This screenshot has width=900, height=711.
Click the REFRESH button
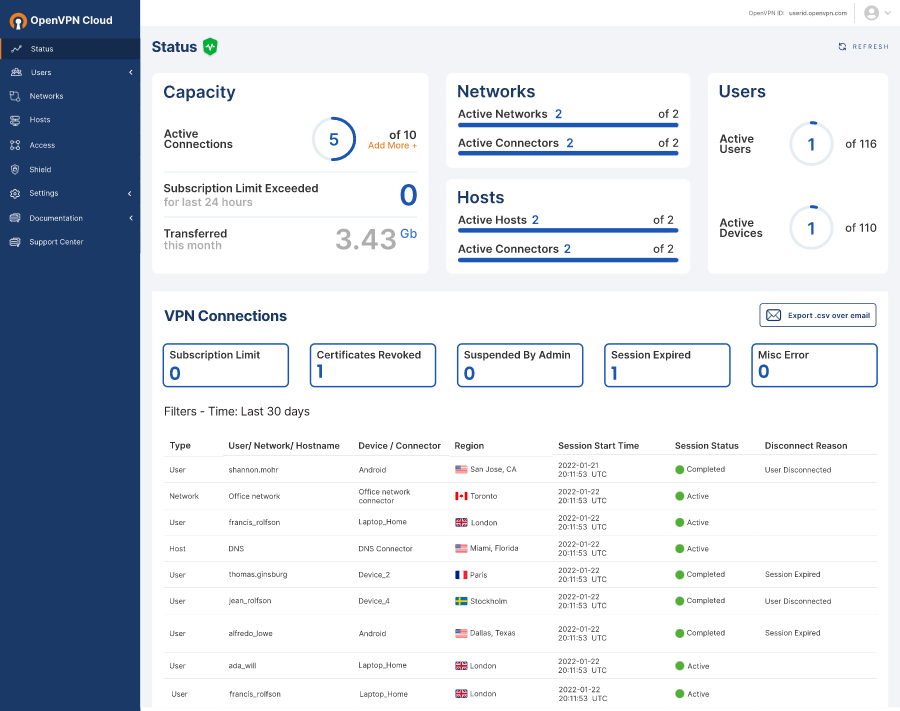coord(863,46)
